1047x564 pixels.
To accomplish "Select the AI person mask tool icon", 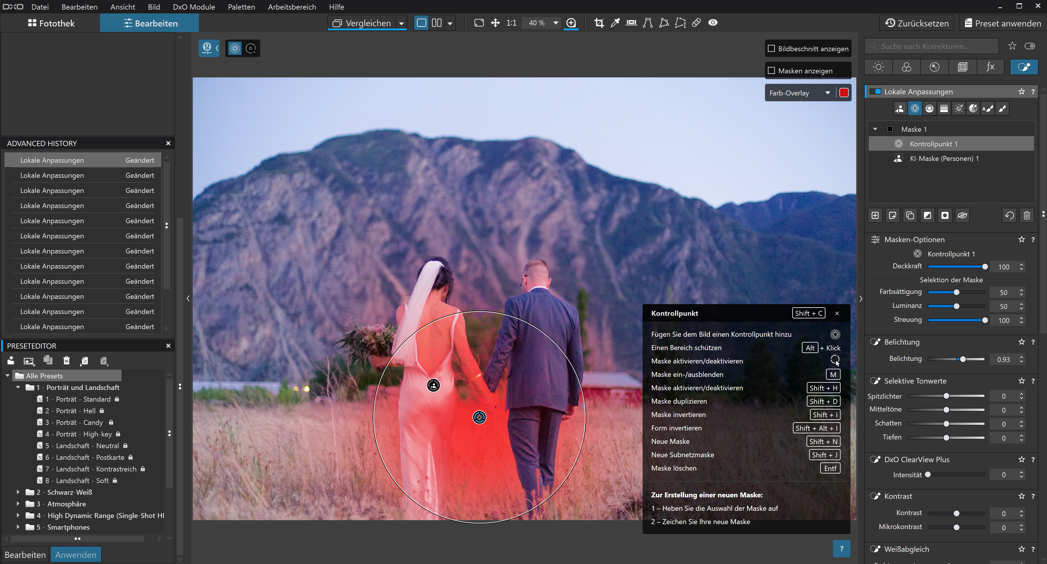I will [x=900, y=108].
